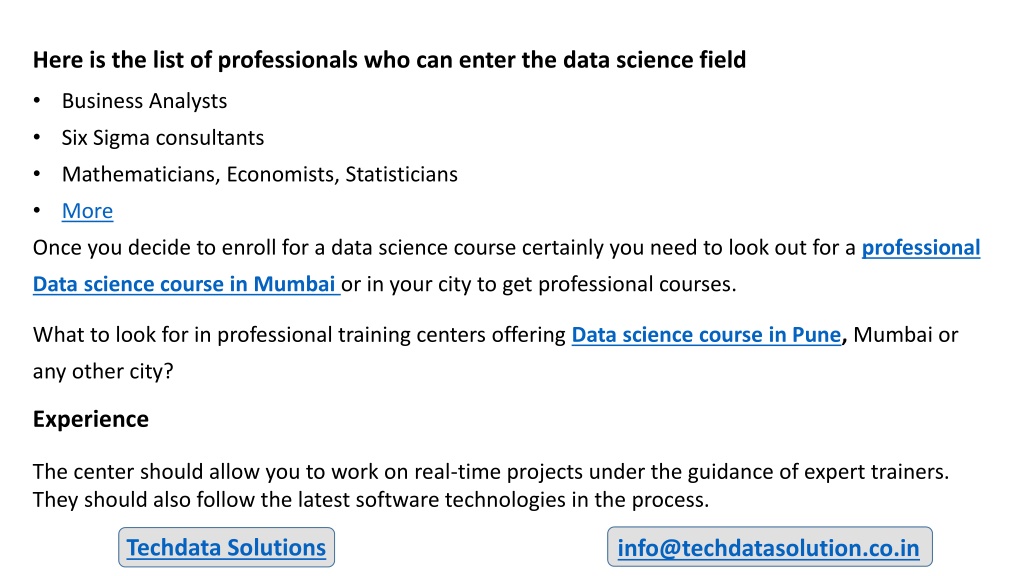Click the Mathematicians, Economists, Statisticians list item
Viewport: 1024px width, 576px height.
(x=260, y=174)
